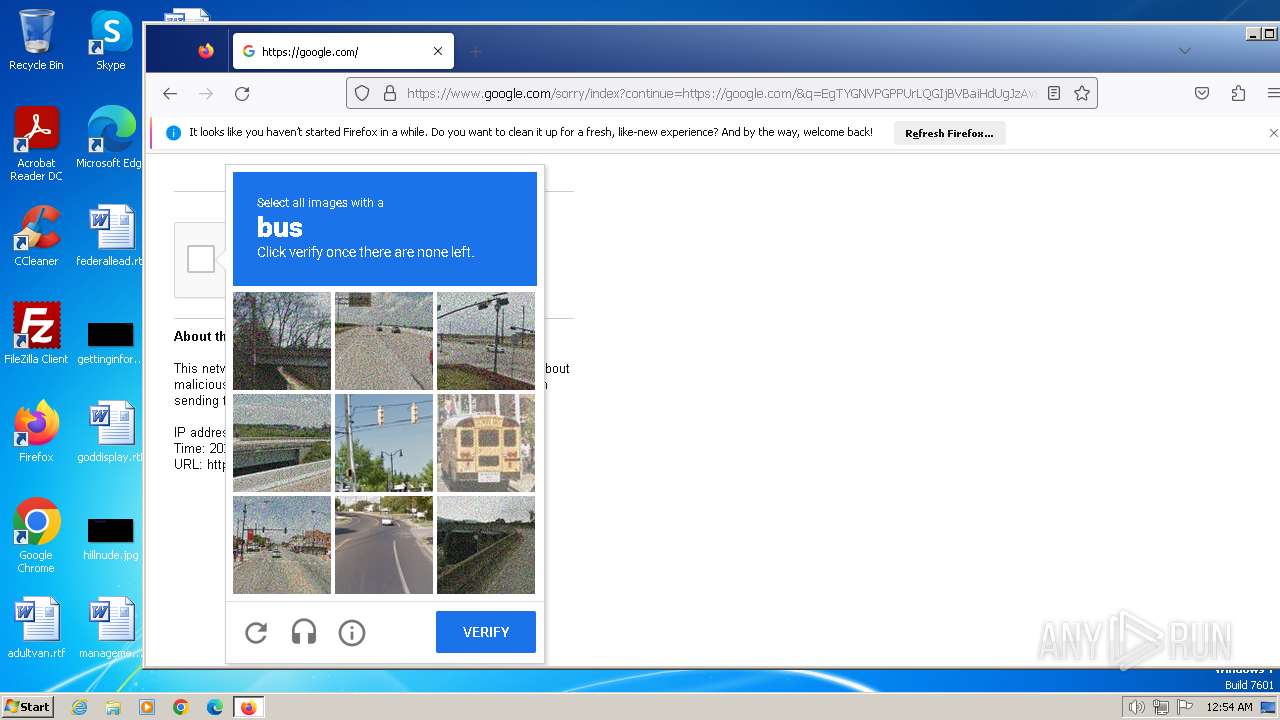Open the Firefox application menu
1280x720 pixels.
(x=1273, y=93)
